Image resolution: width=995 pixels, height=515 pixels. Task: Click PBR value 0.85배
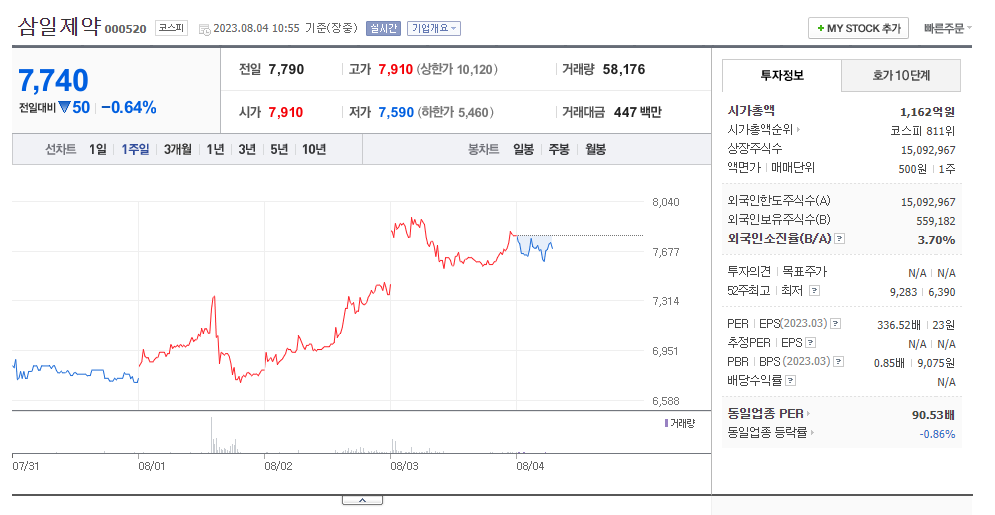click(889, 363)
